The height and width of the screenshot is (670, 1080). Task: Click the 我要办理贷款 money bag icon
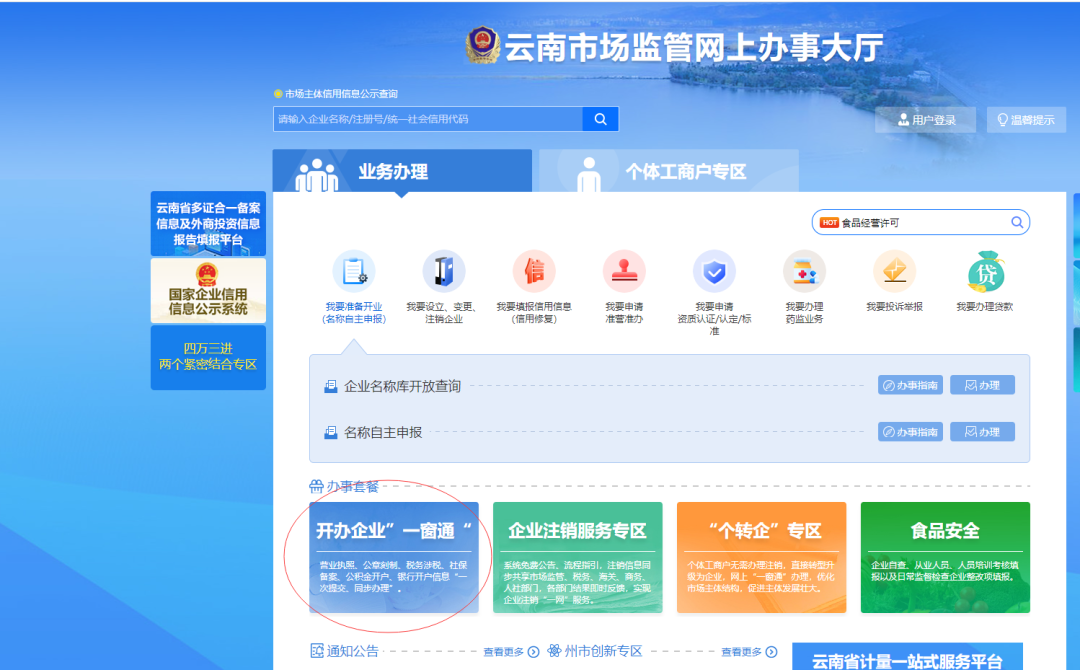click(x=985, y=271)
